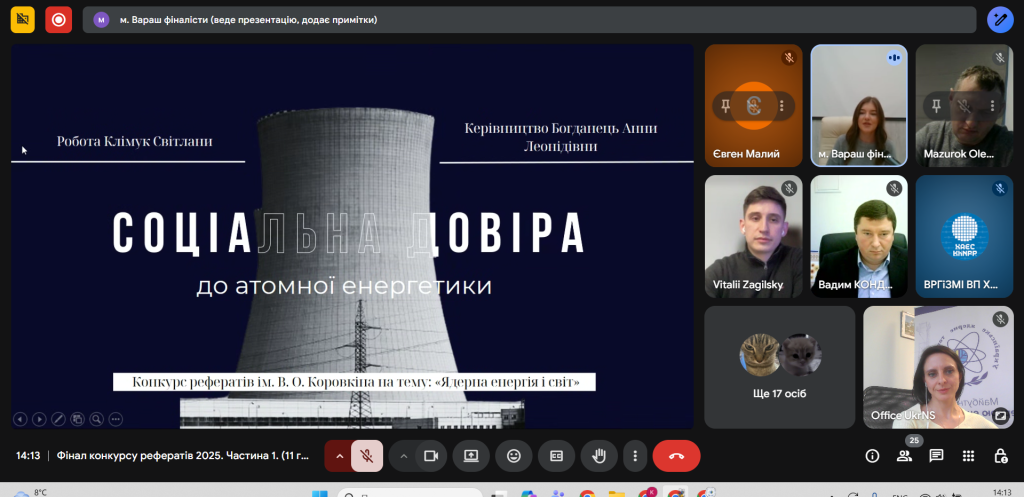The width and height of the screenshot is (1024, 497).
Task: Open host controls lock icon
Action: point(1000,456)
